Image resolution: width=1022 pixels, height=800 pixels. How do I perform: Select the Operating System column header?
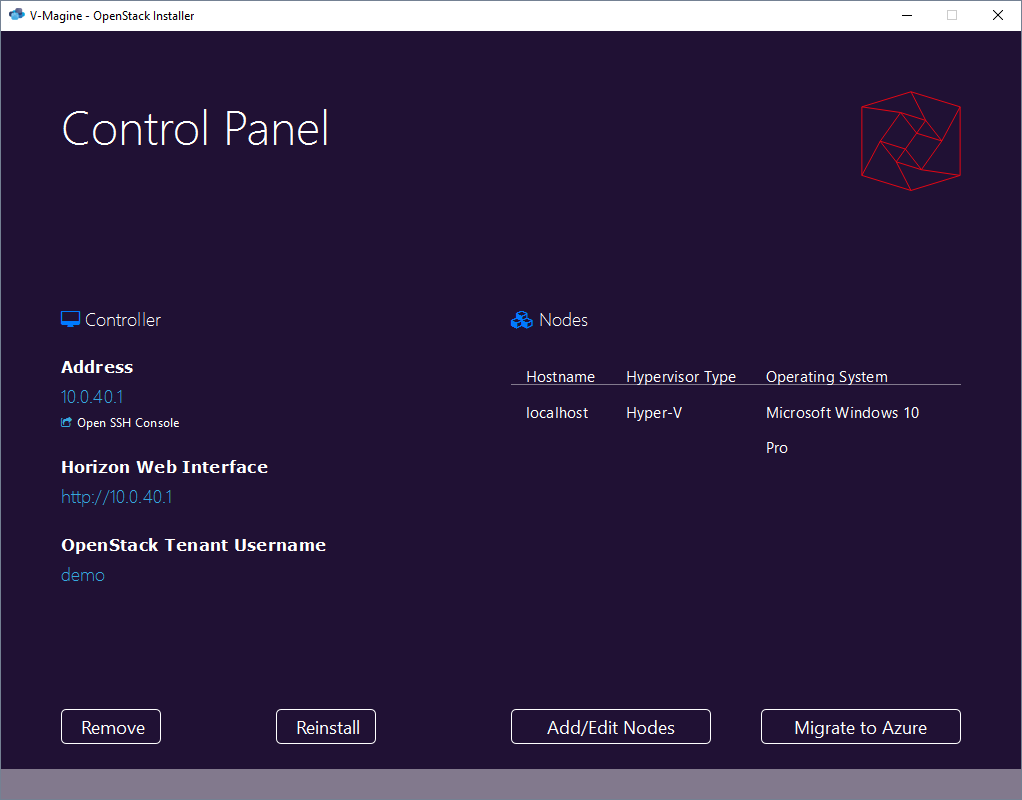pos(826,377)
